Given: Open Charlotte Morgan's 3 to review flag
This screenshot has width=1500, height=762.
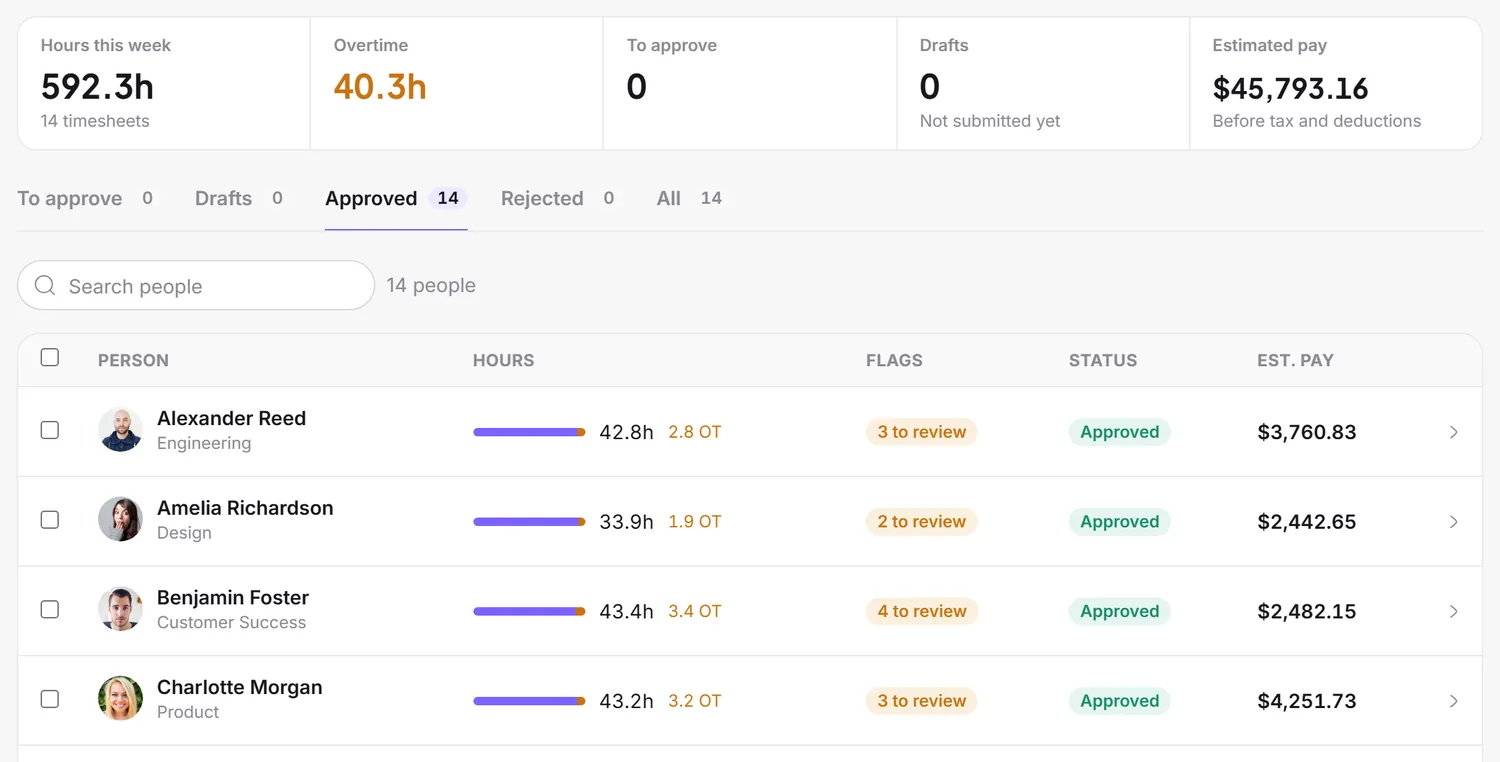Looking at the screenshot, I should click(x=922, y=701).
